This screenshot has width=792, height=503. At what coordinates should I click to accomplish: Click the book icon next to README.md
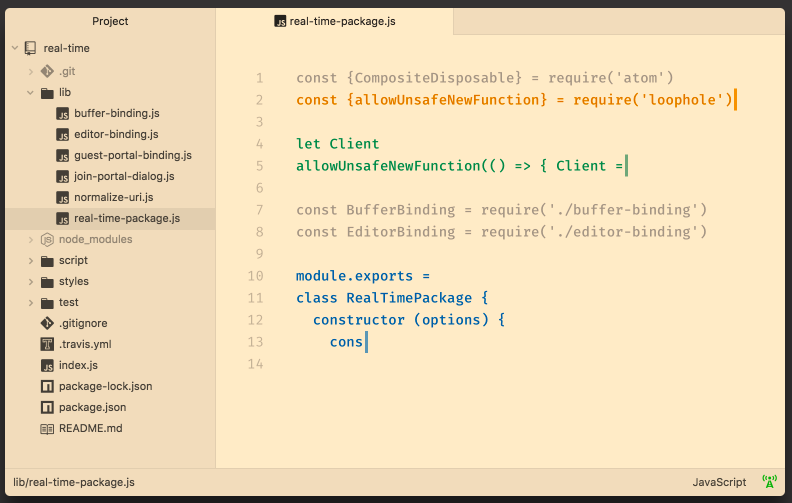point(46,429)
